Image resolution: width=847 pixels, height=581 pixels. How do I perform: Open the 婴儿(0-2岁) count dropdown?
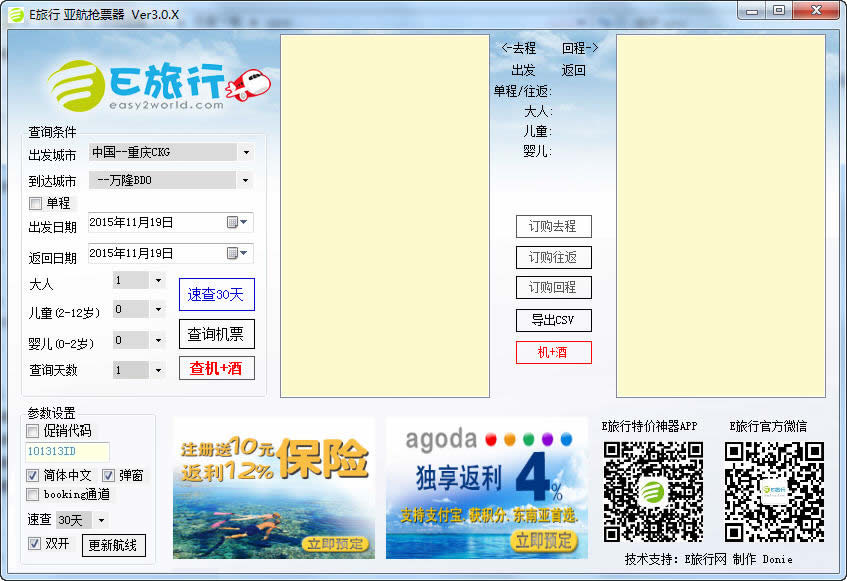(158, 340)
